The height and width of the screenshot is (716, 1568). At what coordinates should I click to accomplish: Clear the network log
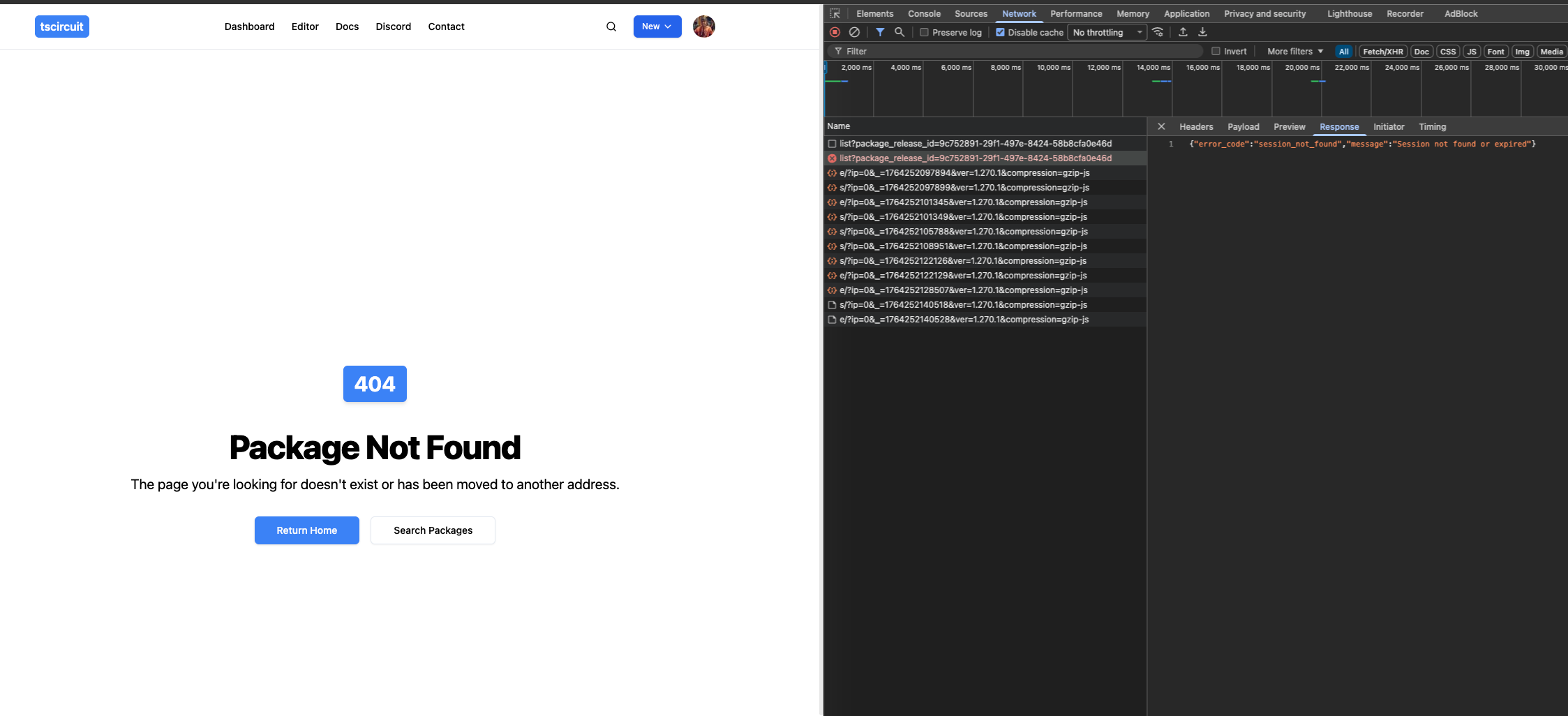point(854,32)
